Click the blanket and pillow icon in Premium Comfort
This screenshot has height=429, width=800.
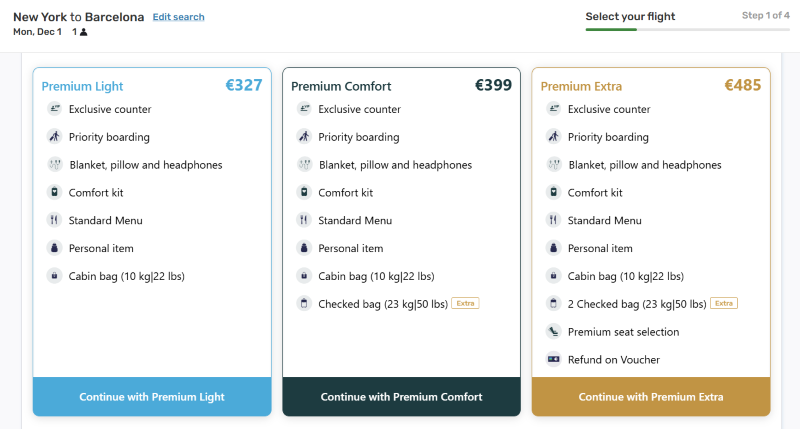tap(304, 165)
